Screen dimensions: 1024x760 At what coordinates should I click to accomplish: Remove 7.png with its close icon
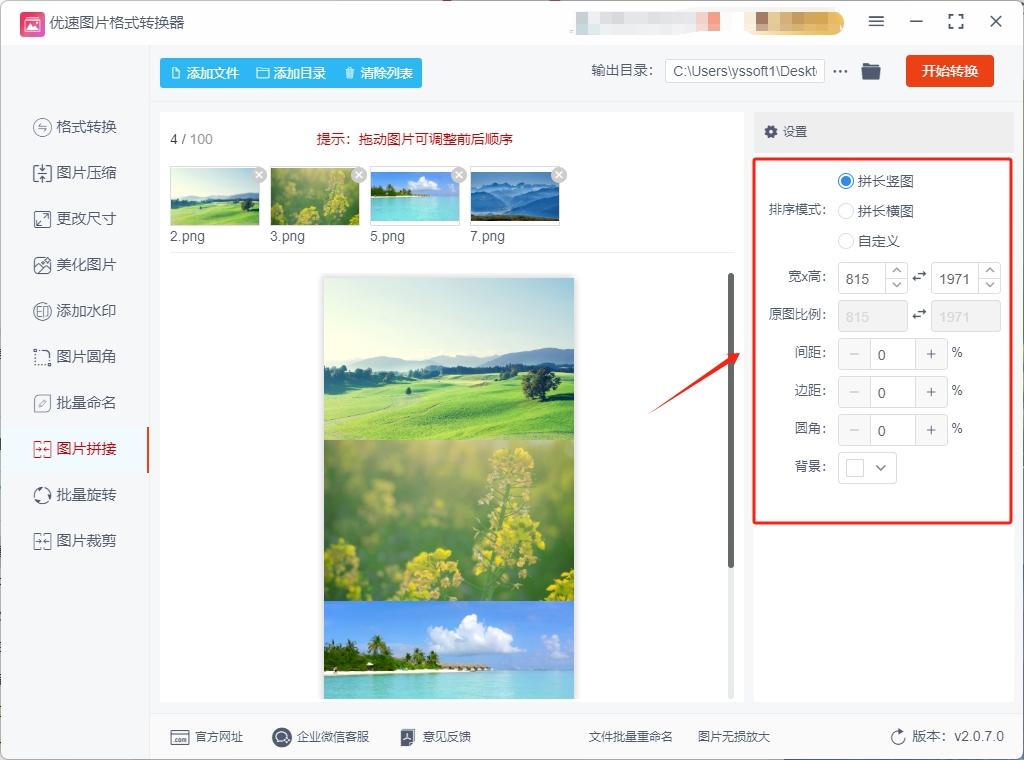559,174
